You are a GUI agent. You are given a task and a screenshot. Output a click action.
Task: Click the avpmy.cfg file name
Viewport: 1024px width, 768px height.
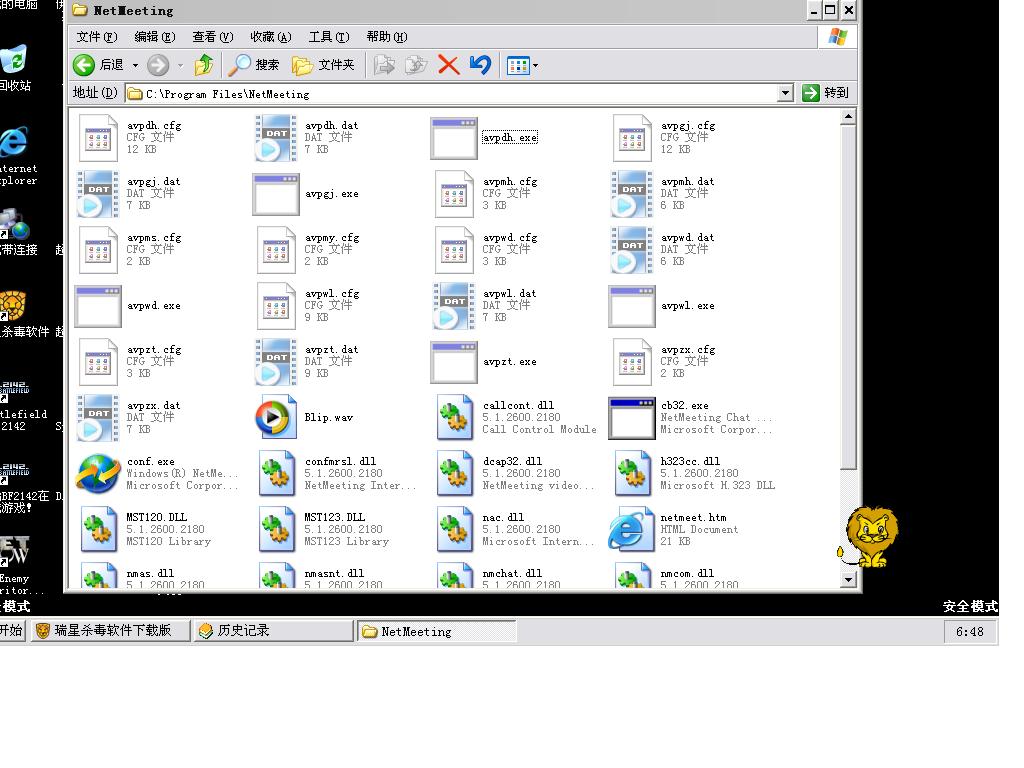[332, 238]
